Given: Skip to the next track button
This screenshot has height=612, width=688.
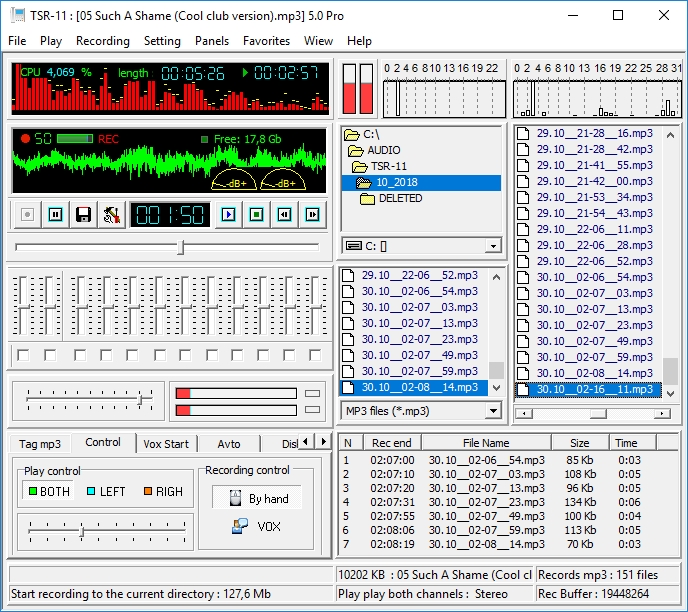Looking at the screenshot, I should coord(312,215).
